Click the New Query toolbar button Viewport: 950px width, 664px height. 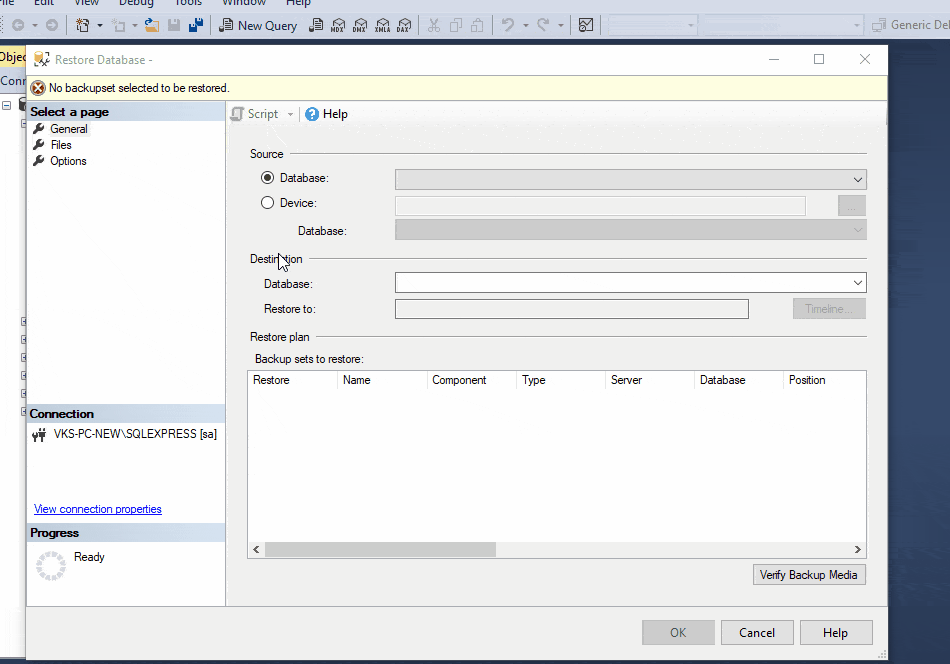coord(258,25)
